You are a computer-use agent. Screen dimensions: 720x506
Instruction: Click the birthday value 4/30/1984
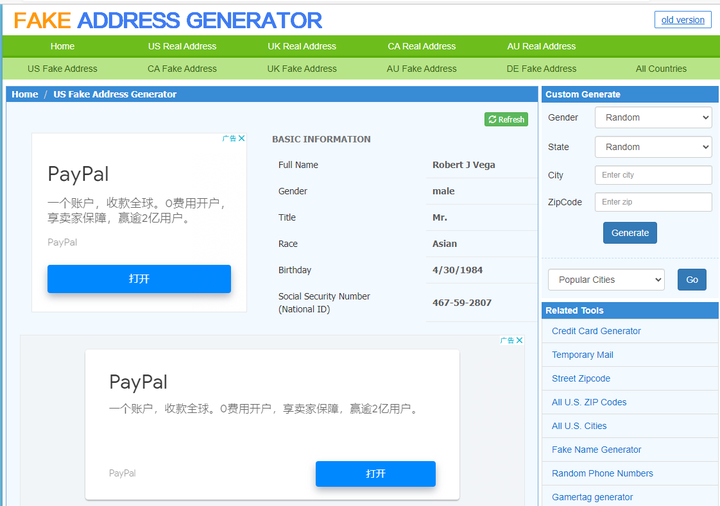(x=457, y=270)
